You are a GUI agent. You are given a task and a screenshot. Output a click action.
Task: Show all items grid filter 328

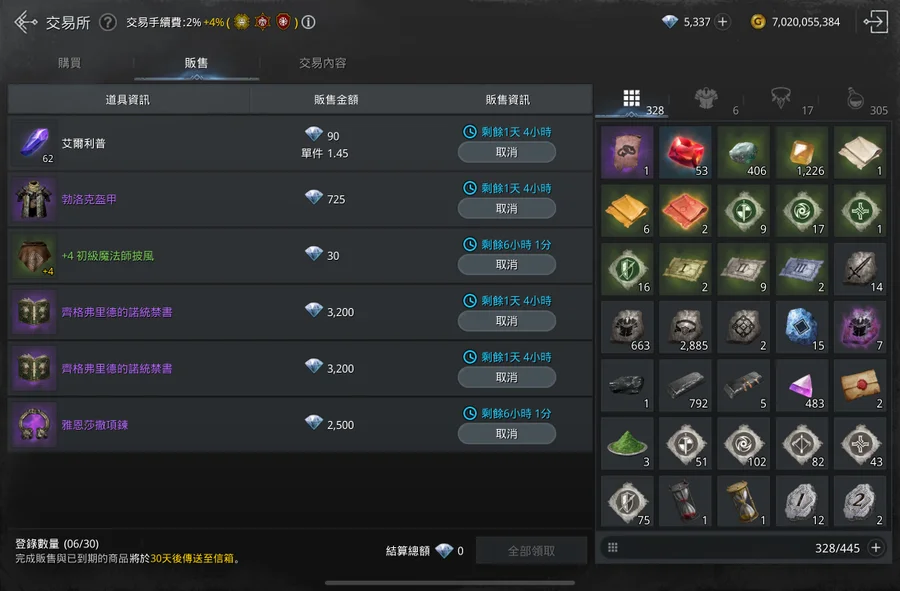(x=631, y=99)
